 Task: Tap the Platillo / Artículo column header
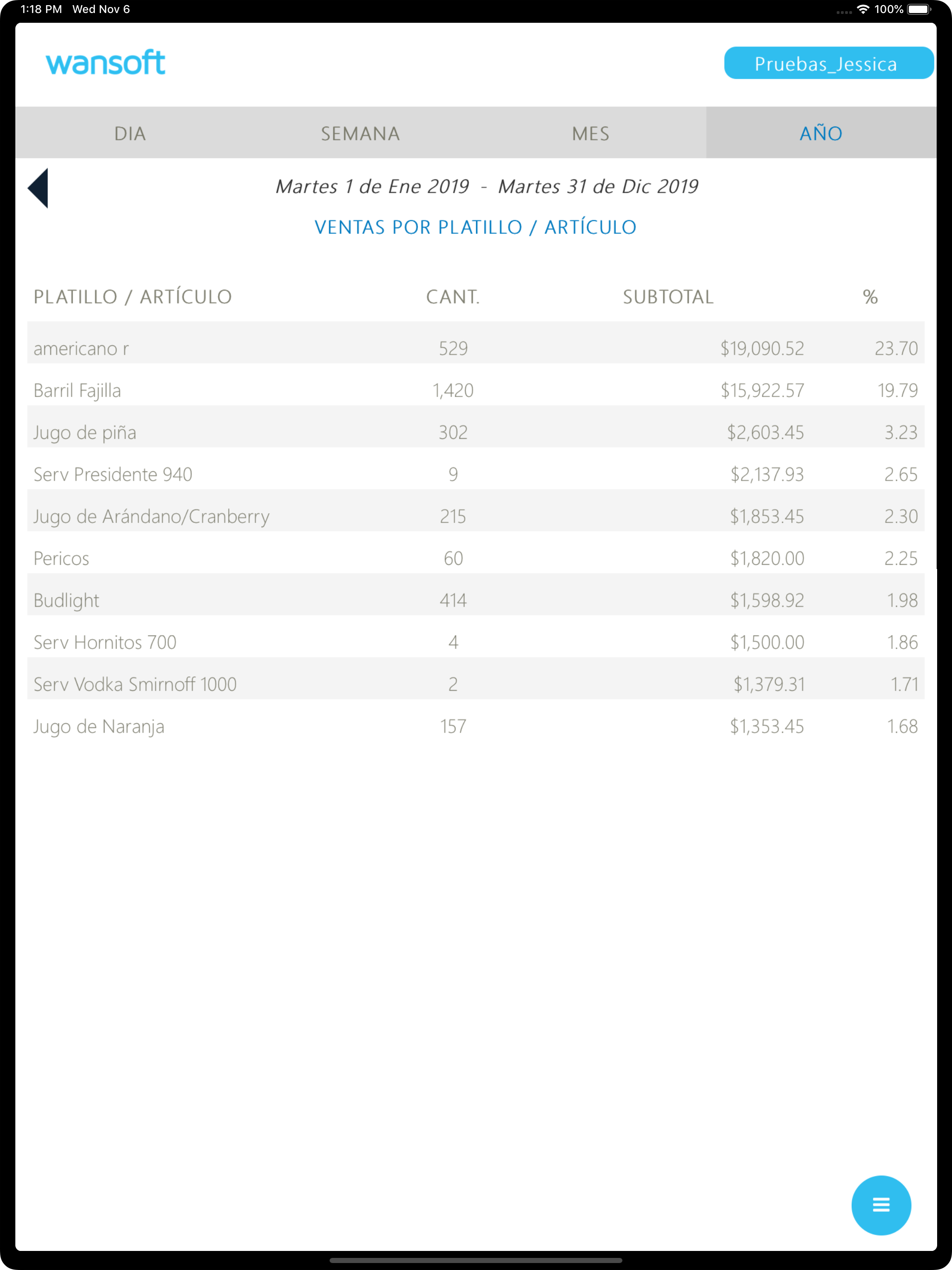click(132, 297)
